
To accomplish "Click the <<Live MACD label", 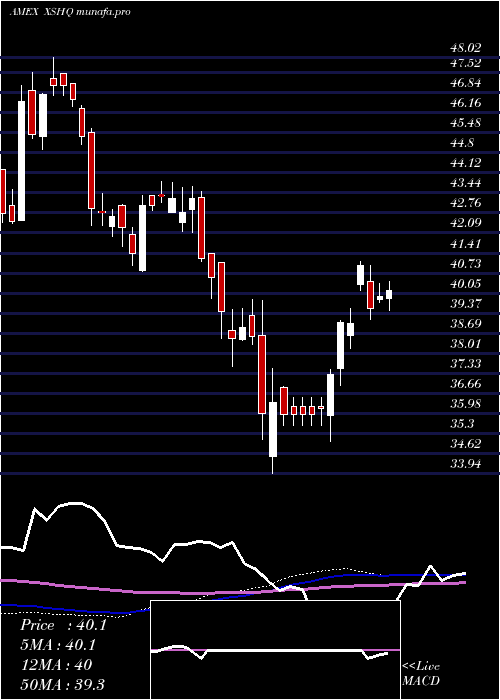I will (x=421, y=674).
